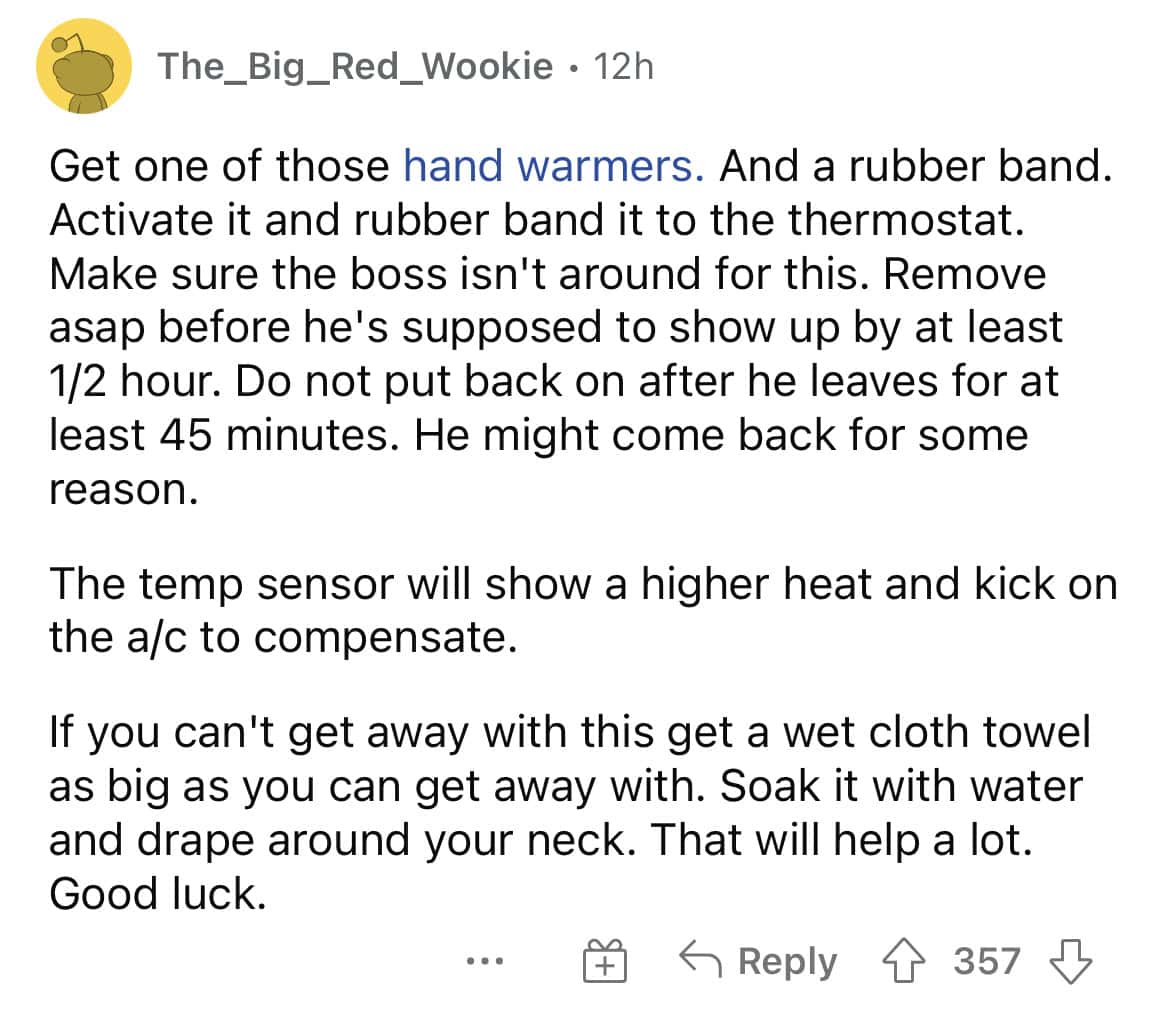Give an award using the gift icon
This screenshot has width=1170, height=1015.
pyautogui.click(x=604, y=961)
